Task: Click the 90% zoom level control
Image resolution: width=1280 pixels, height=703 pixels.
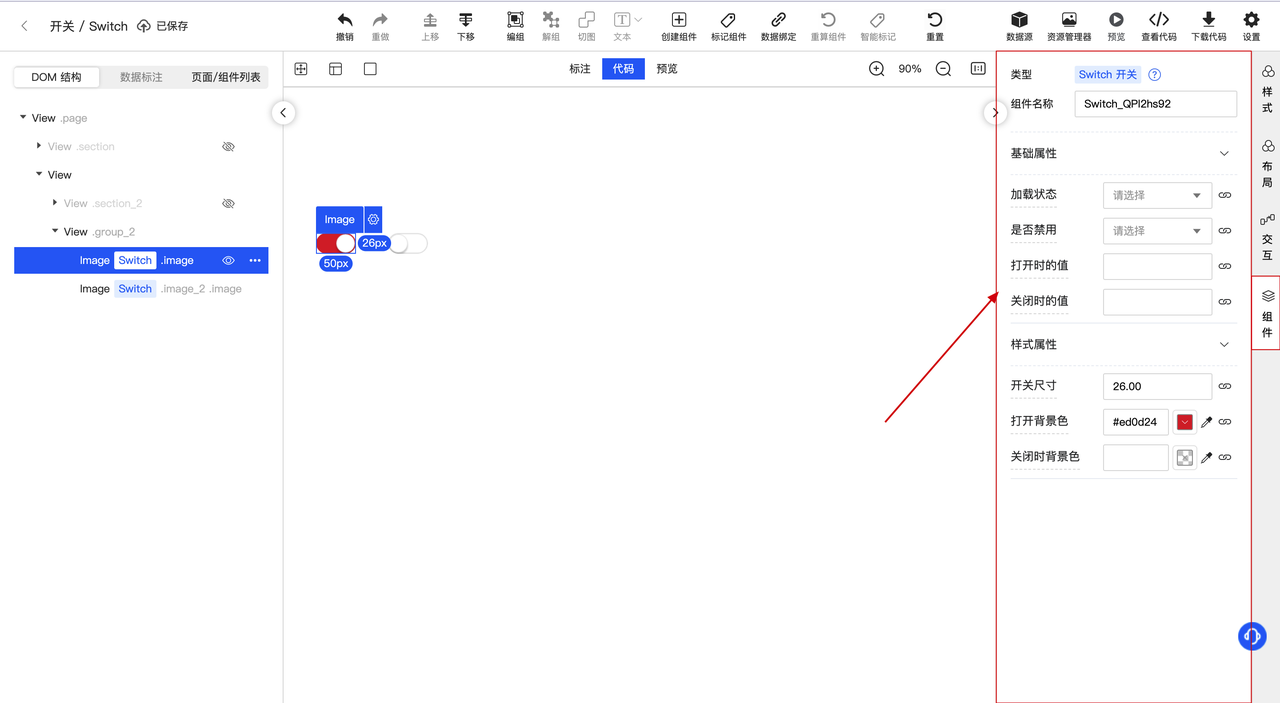Action: pos(909,69)
